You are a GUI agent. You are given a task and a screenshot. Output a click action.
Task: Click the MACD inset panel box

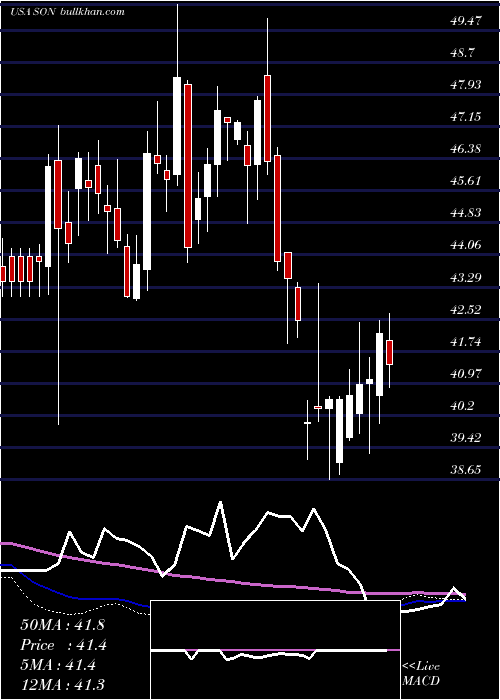pyautogui.click(x=275, y=650)
